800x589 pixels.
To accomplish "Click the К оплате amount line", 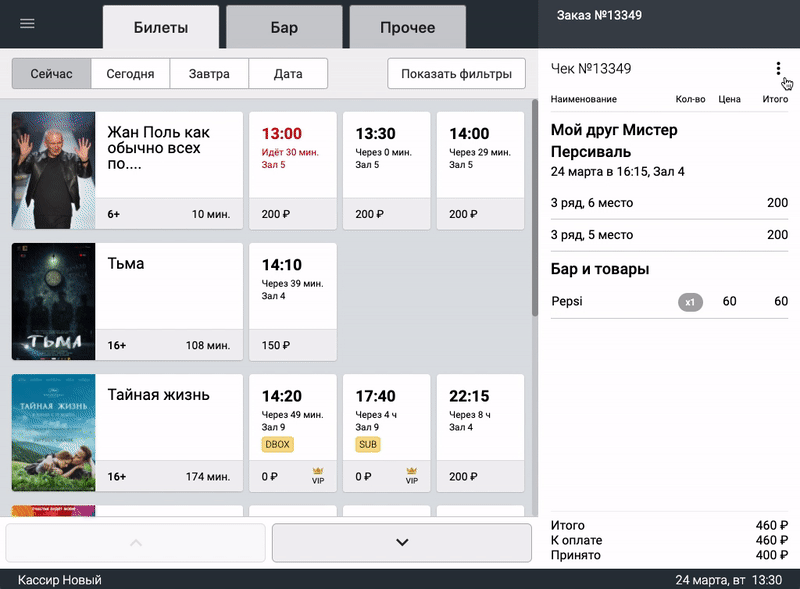I will coord(669,540).
